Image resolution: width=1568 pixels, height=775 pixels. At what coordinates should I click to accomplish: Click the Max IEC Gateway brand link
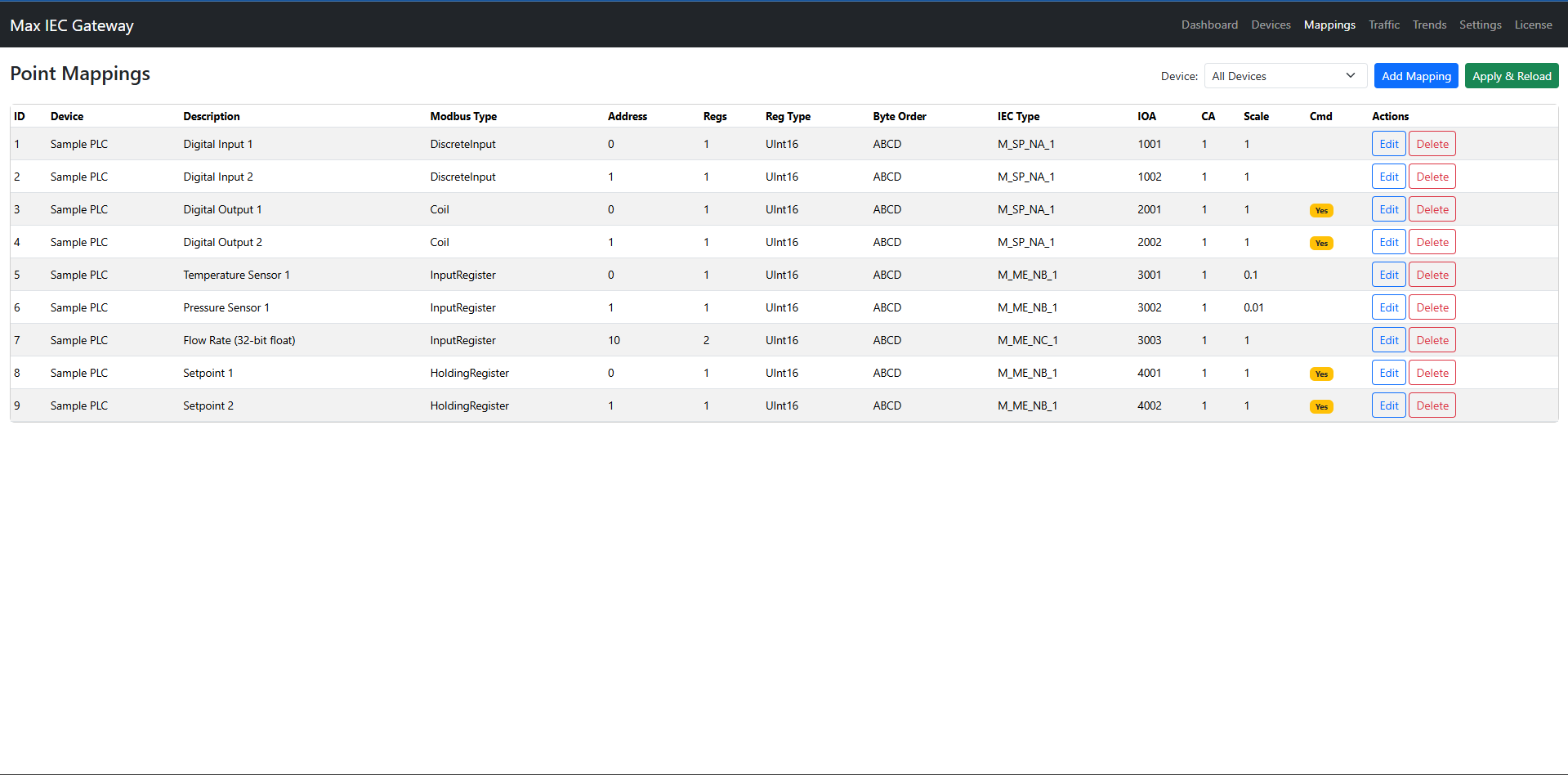pos(71,25)
